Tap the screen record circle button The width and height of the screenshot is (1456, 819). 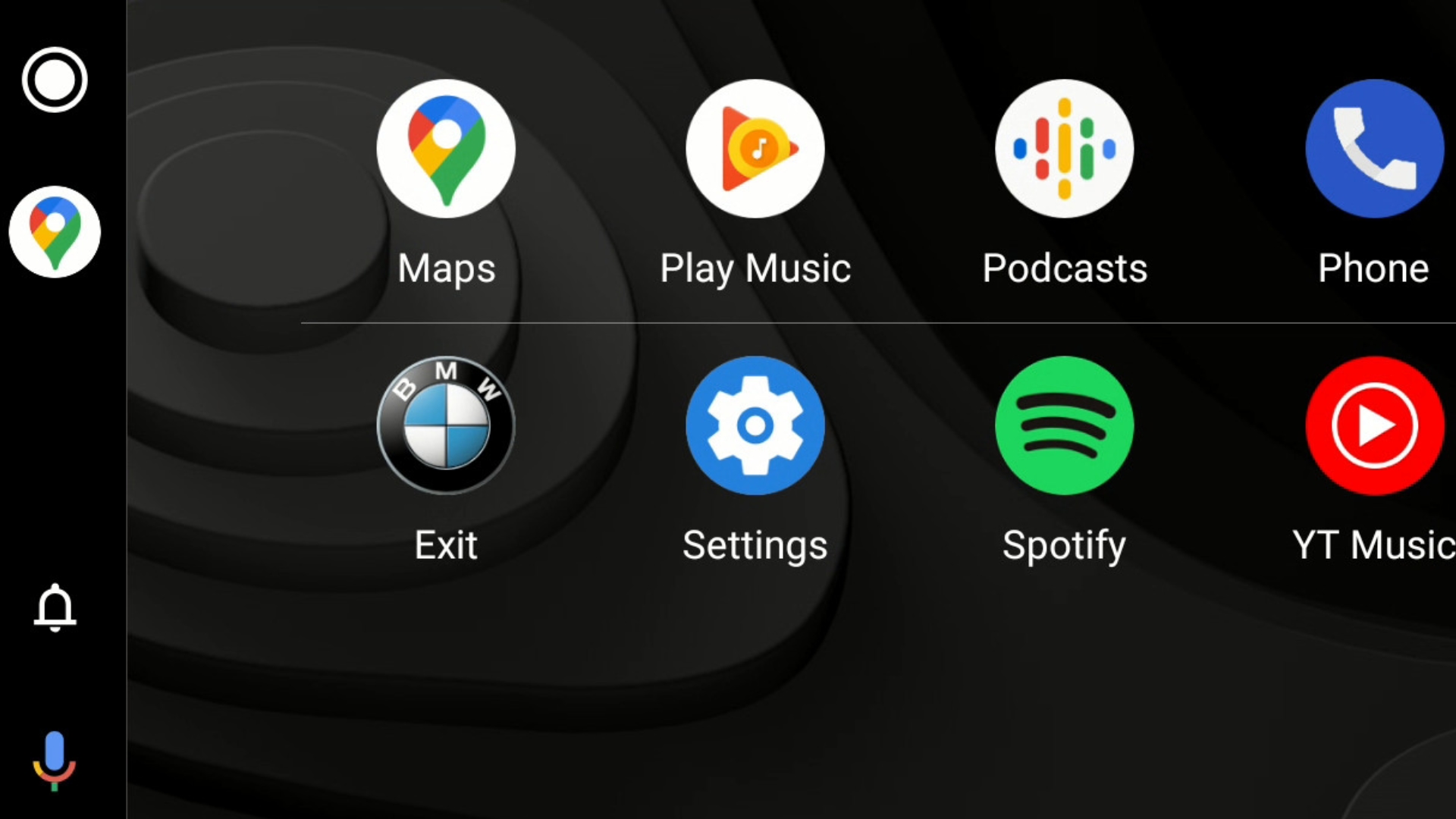(55, 80)
